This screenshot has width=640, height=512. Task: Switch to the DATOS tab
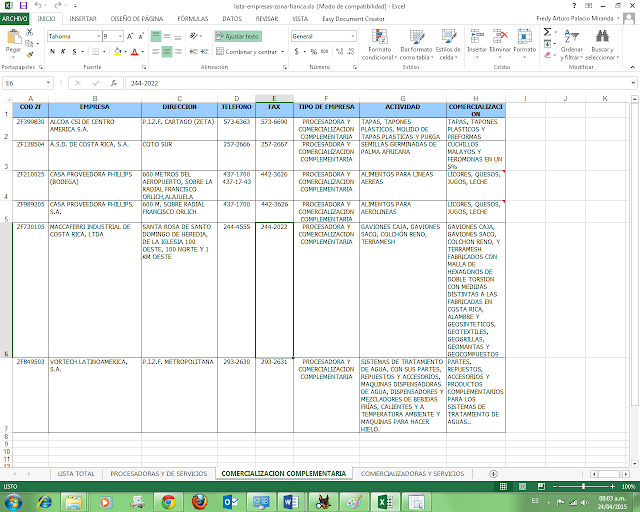pyautogui.click(x=232, y=19)
